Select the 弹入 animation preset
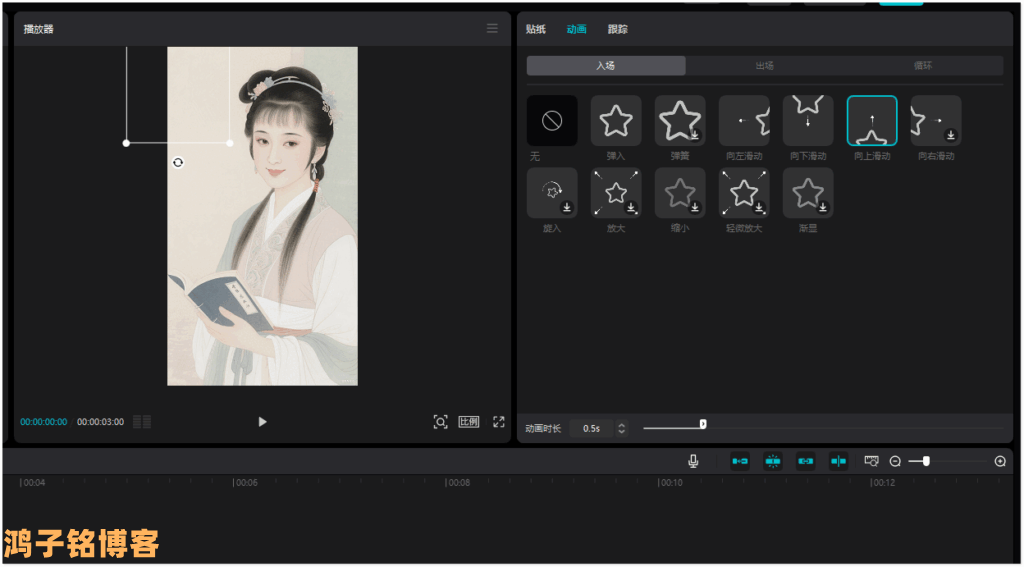 point(616,121)
